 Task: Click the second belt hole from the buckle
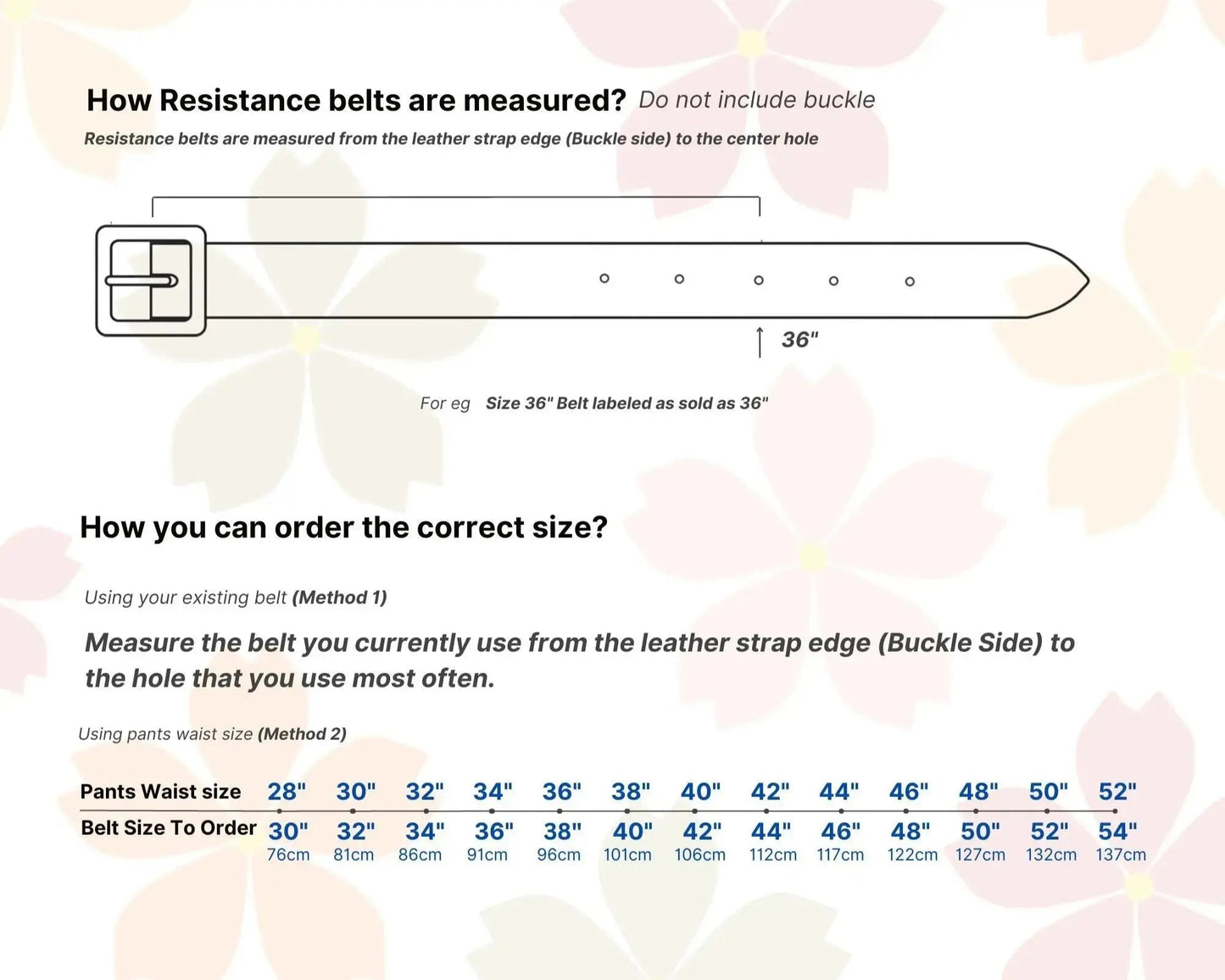[x=679, y=279]
